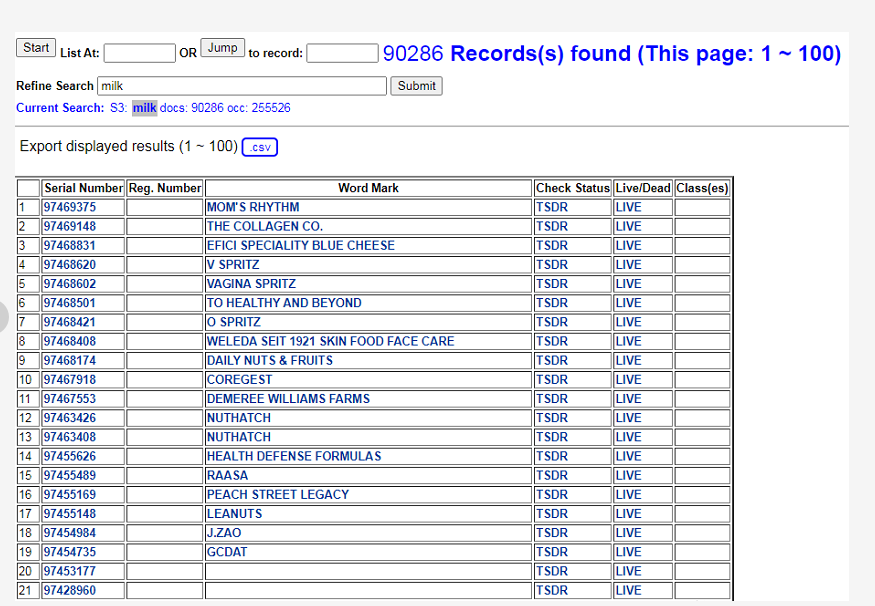This screenshot has width=875, height=606.
Task: Open serial number 97463426
Action: tap(70, 418)
